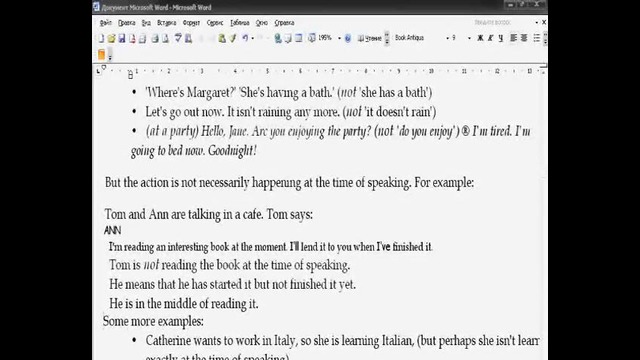
Task: Undo the last action with the arrow icon
Action: tap(245, 38)
